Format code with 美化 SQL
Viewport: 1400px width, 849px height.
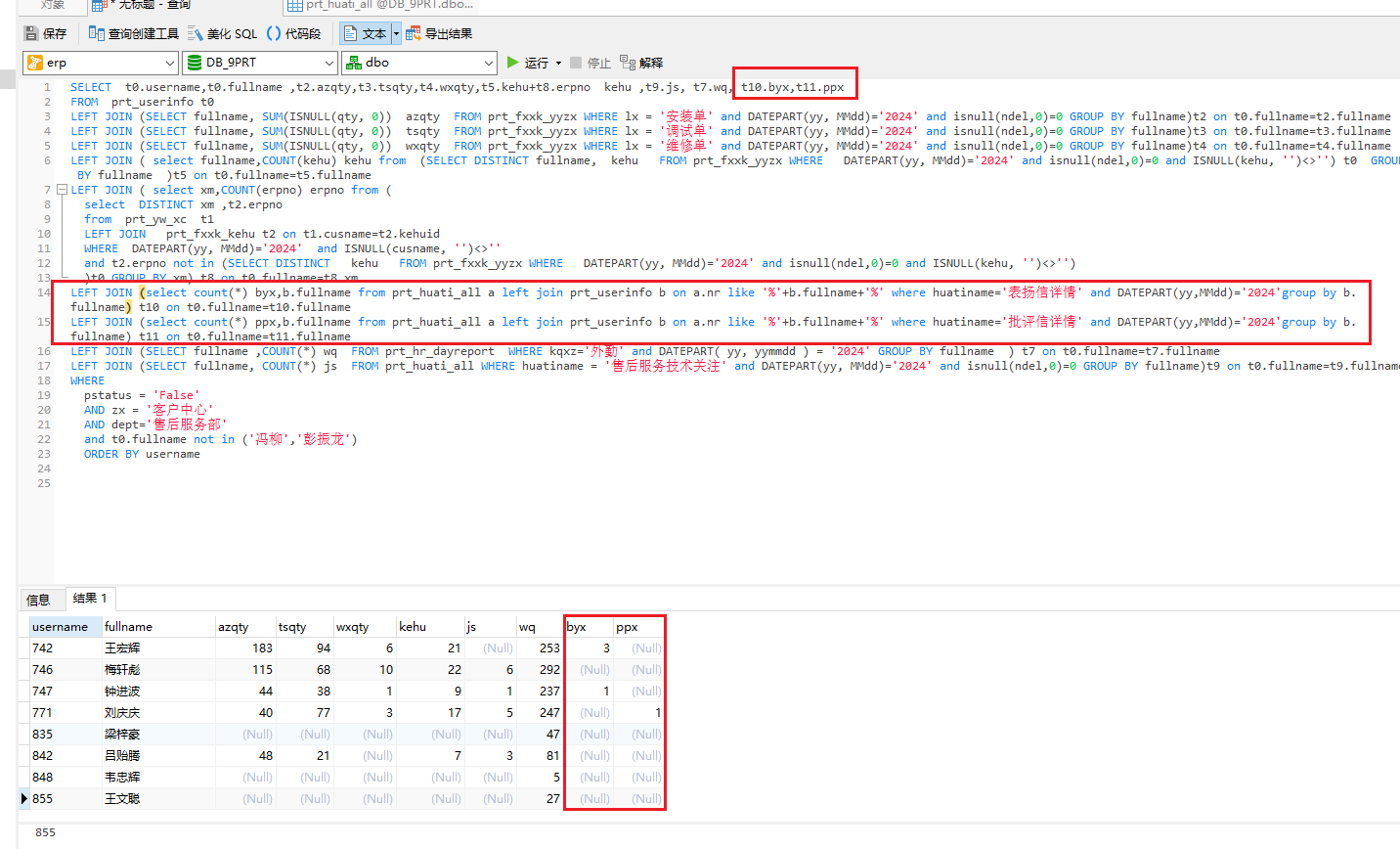pyautogui.click(x=223, y=33)
